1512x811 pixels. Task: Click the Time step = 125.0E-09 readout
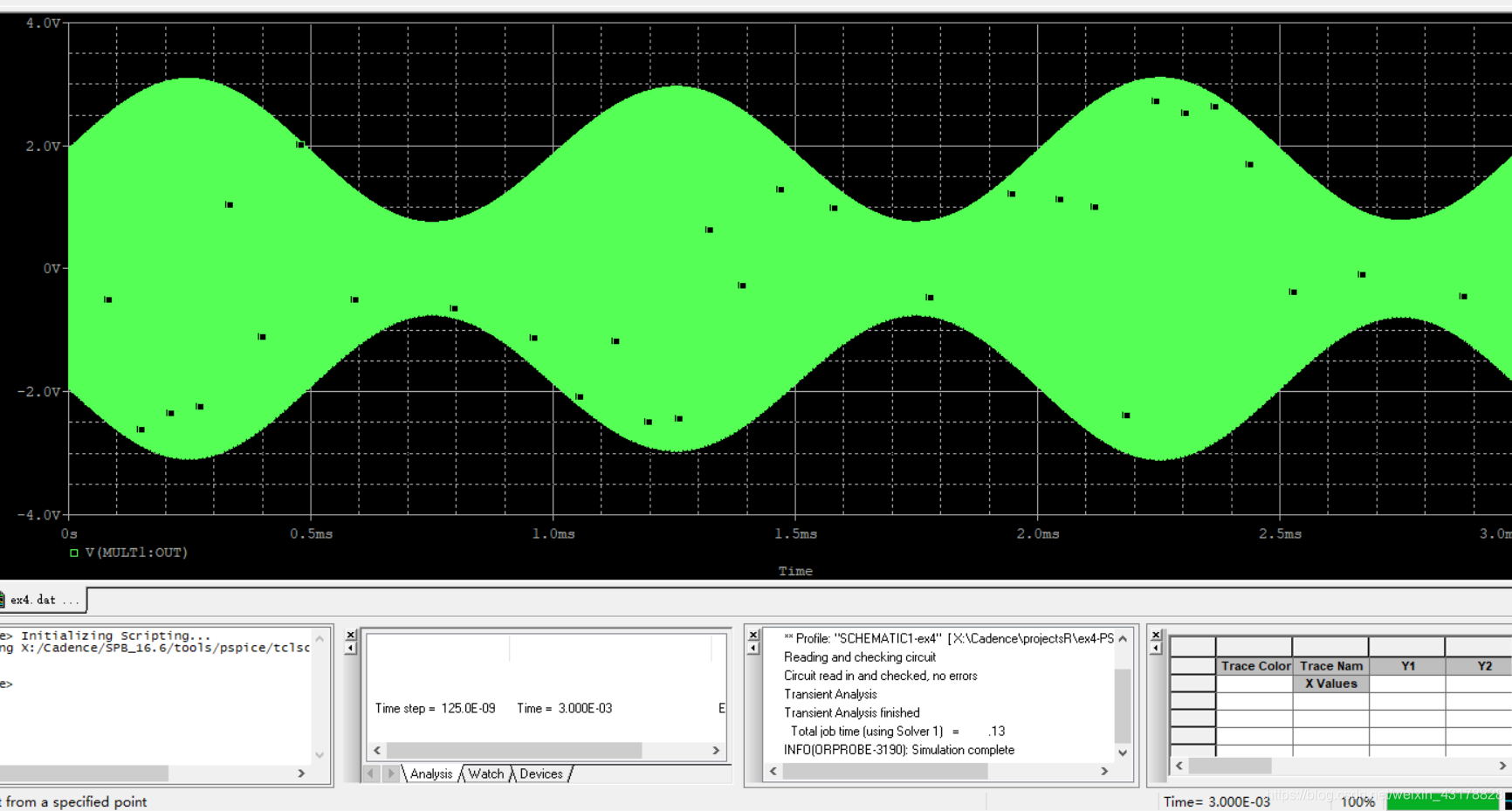click(x=435, y=708)
